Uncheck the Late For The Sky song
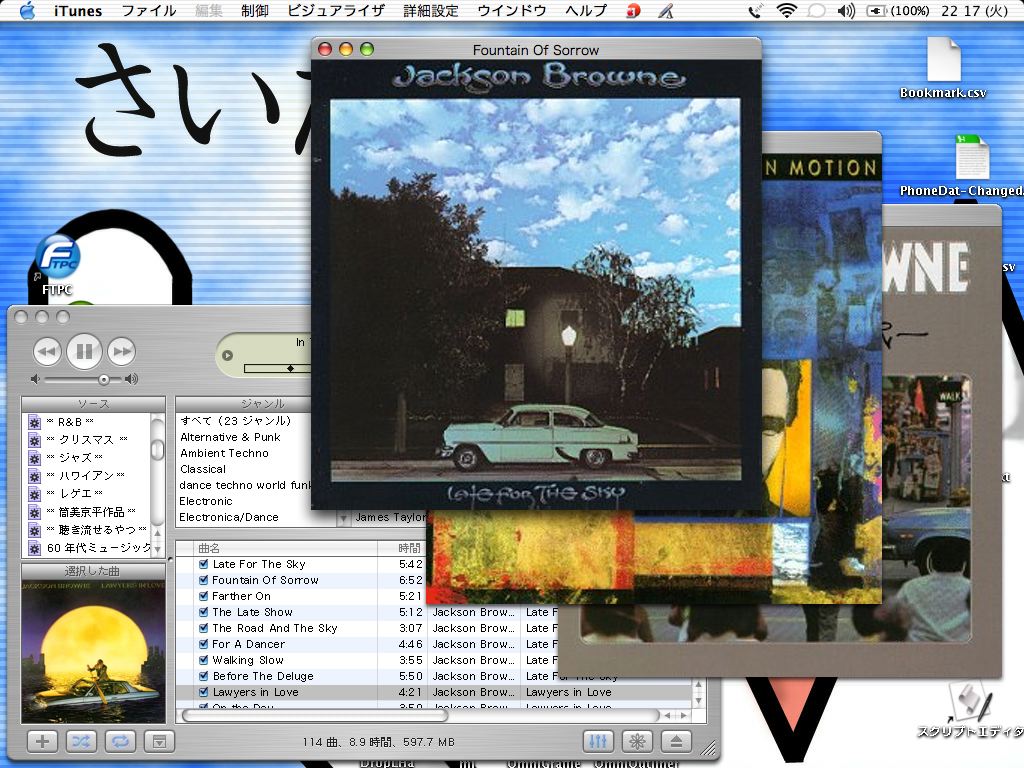 (x=203, y=564)
